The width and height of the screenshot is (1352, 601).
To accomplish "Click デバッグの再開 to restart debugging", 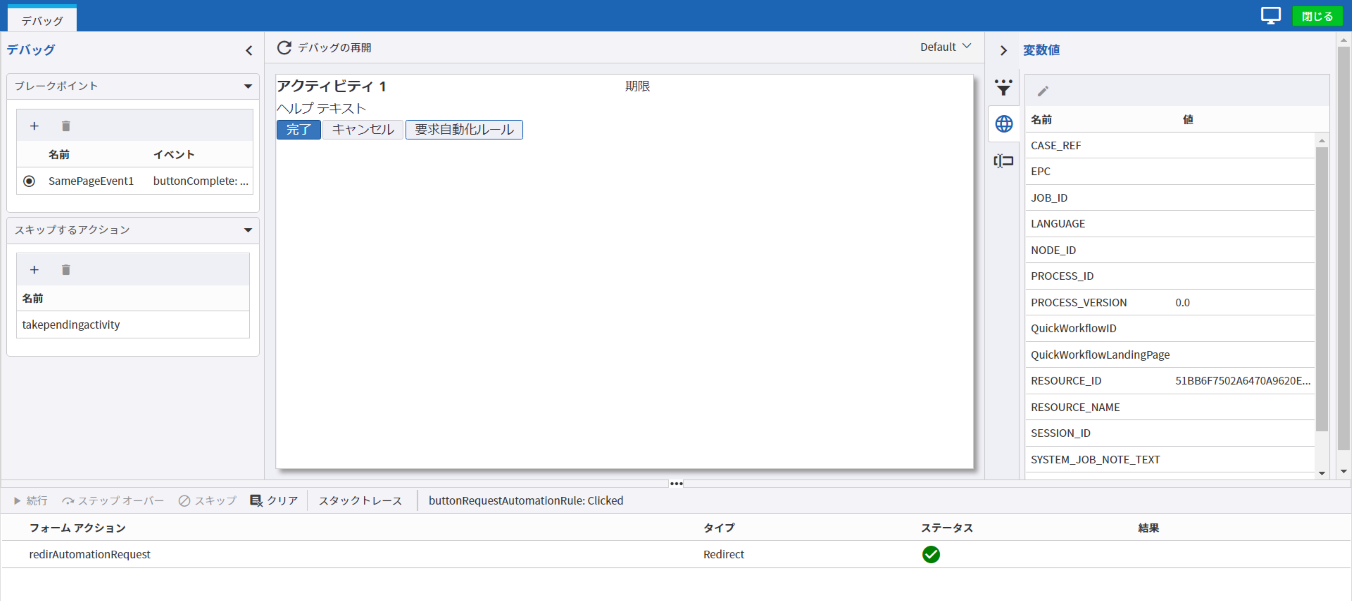I will click(x=324, y=48).
